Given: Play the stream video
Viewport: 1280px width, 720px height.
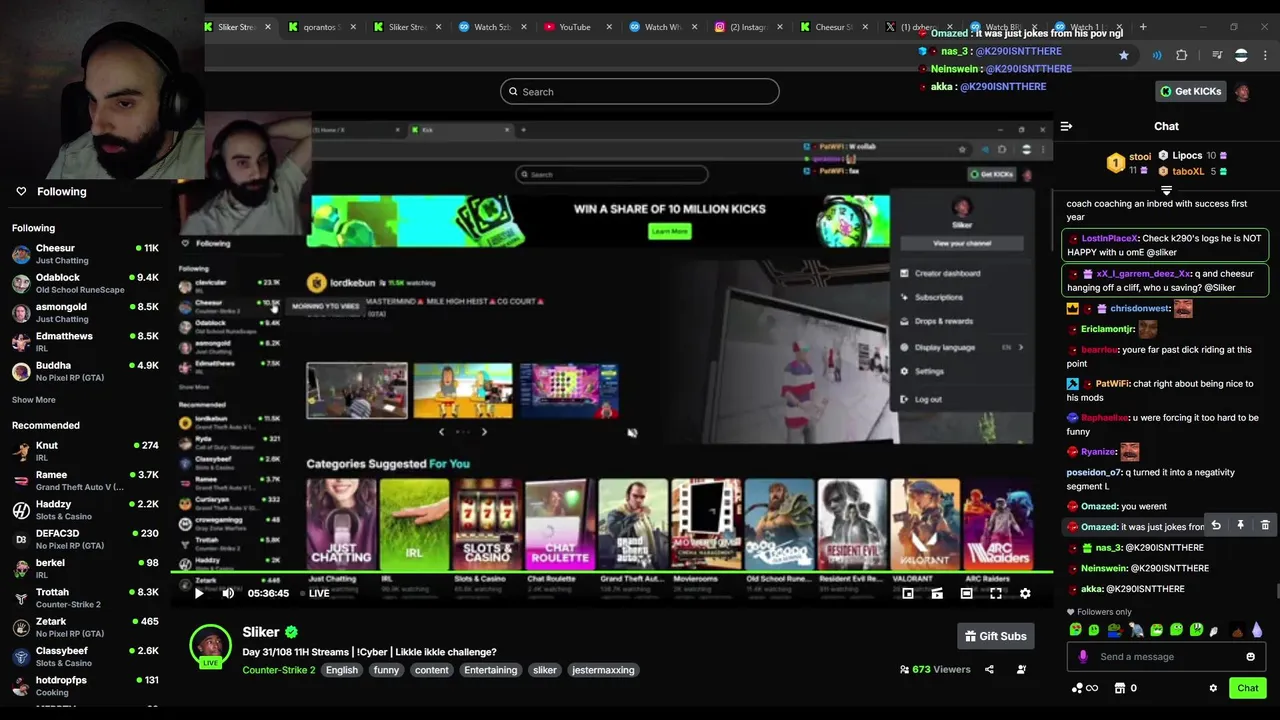Looking at the screenshot, I should coord(199,593).
